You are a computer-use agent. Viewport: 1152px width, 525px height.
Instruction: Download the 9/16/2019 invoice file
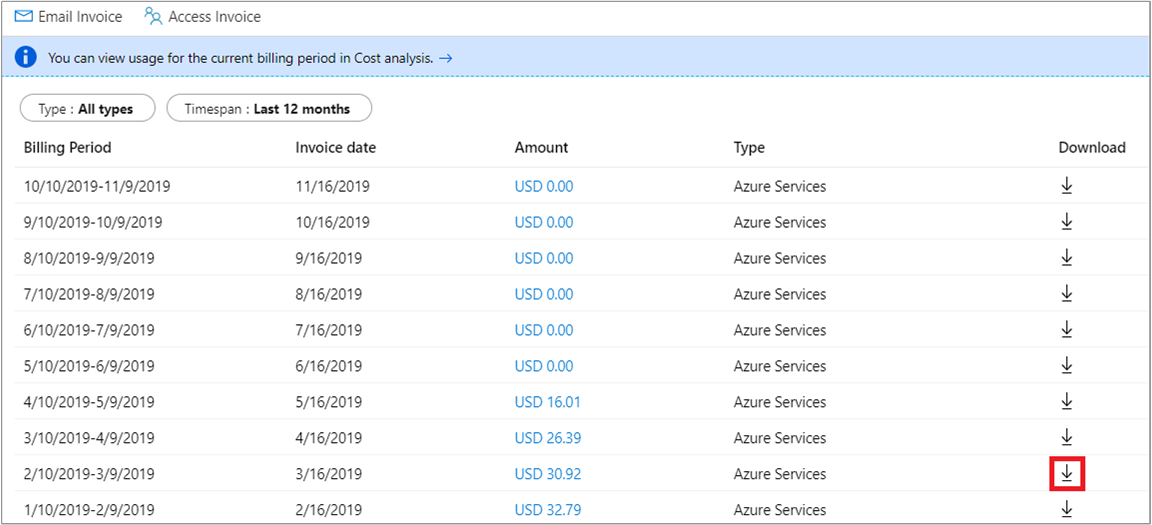[1067, 258]
